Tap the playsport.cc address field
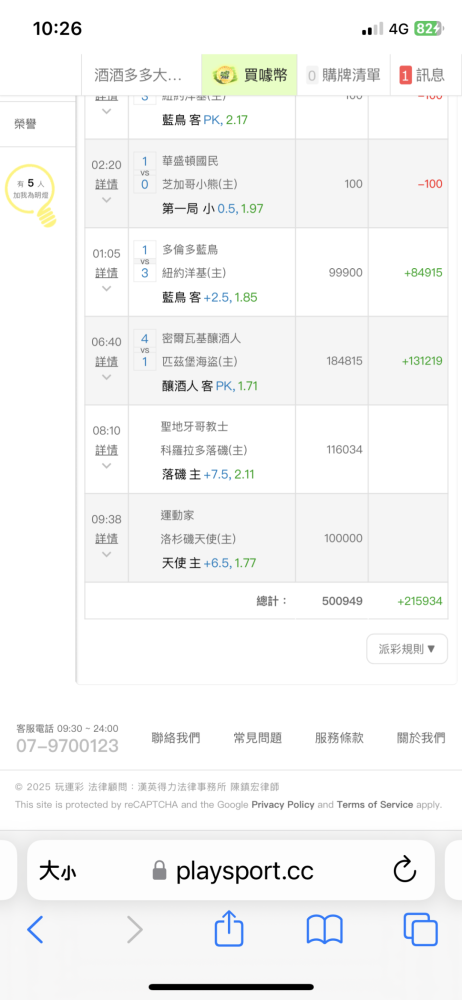 (x=231, y=870)
